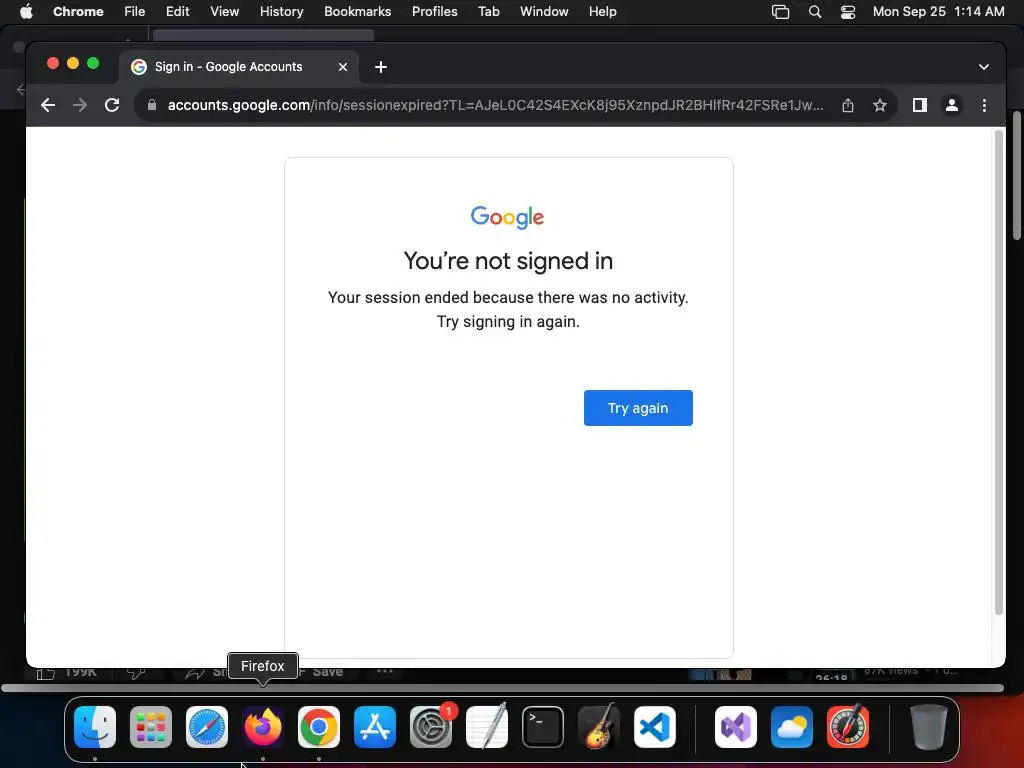1024x768 pixels.
Task: Open the share page icon
Action: pyautogui.click(x=848, y=105)
